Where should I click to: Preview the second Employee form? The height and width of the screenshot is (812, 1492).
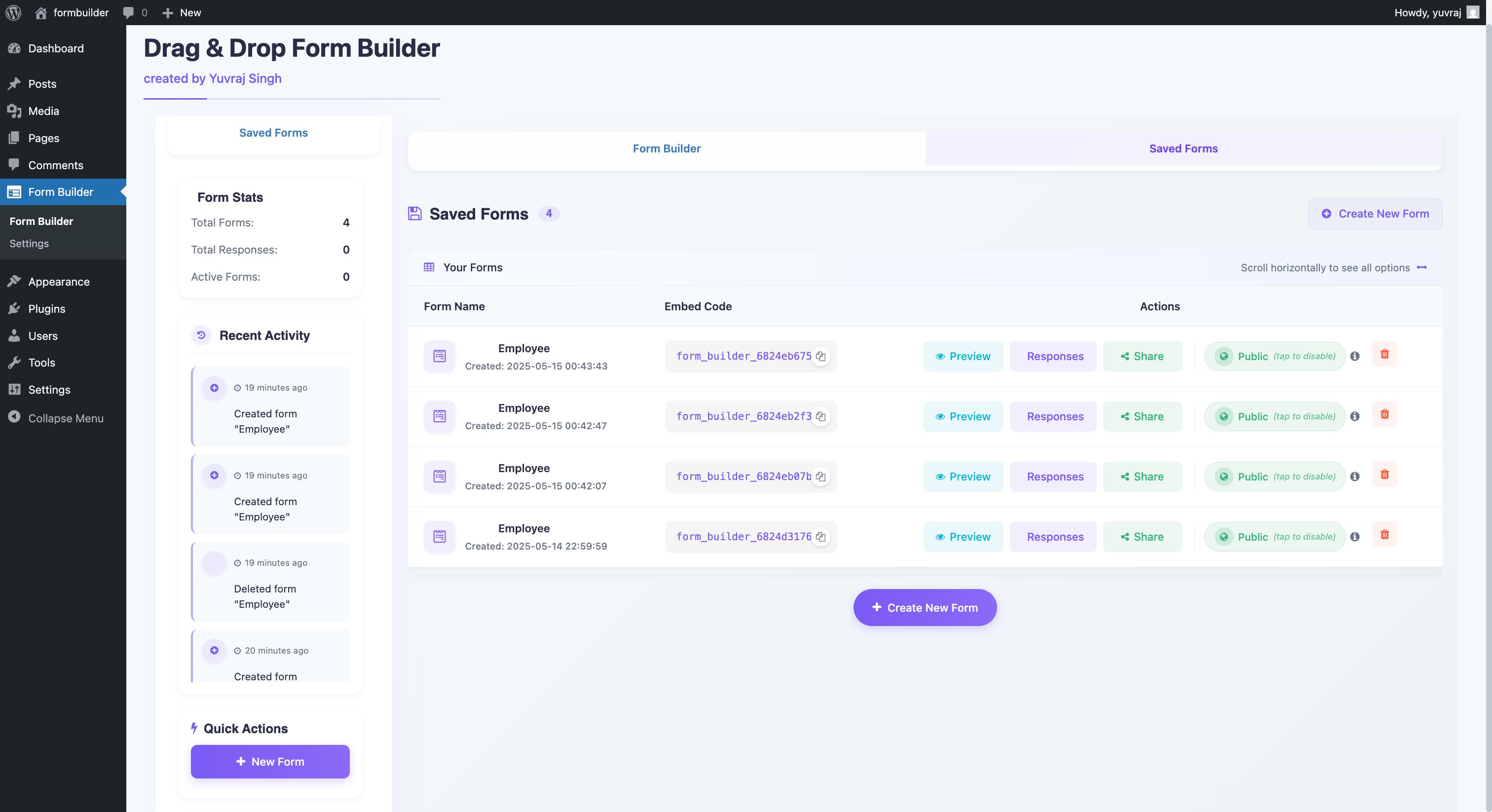pyautogui.click(x=963, y=416)
